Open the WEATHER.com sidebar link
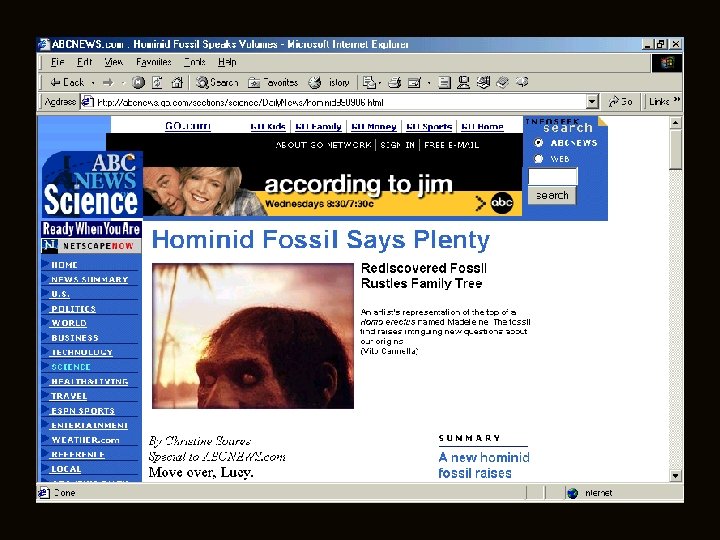The width and height of the screenshot is (720, 540). 85,439
